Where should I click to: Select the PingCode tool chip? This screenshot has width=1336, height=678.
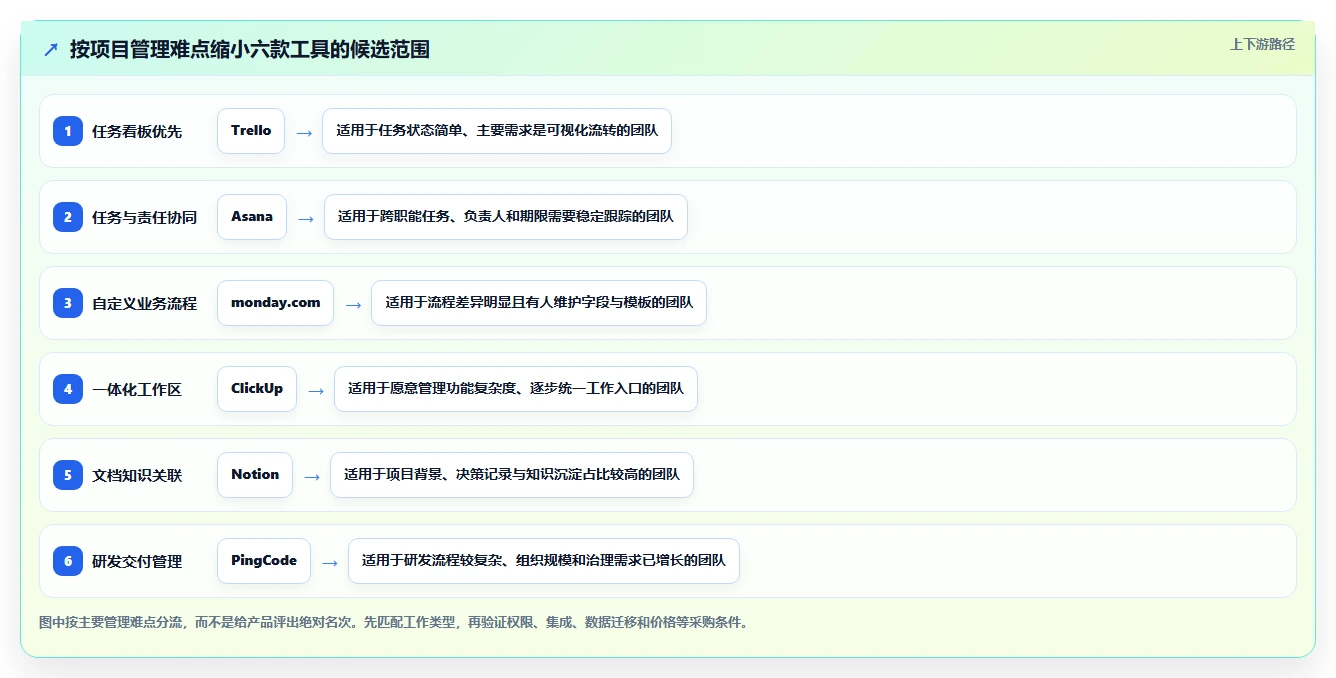pyautogui.click(x=264, y=561)
